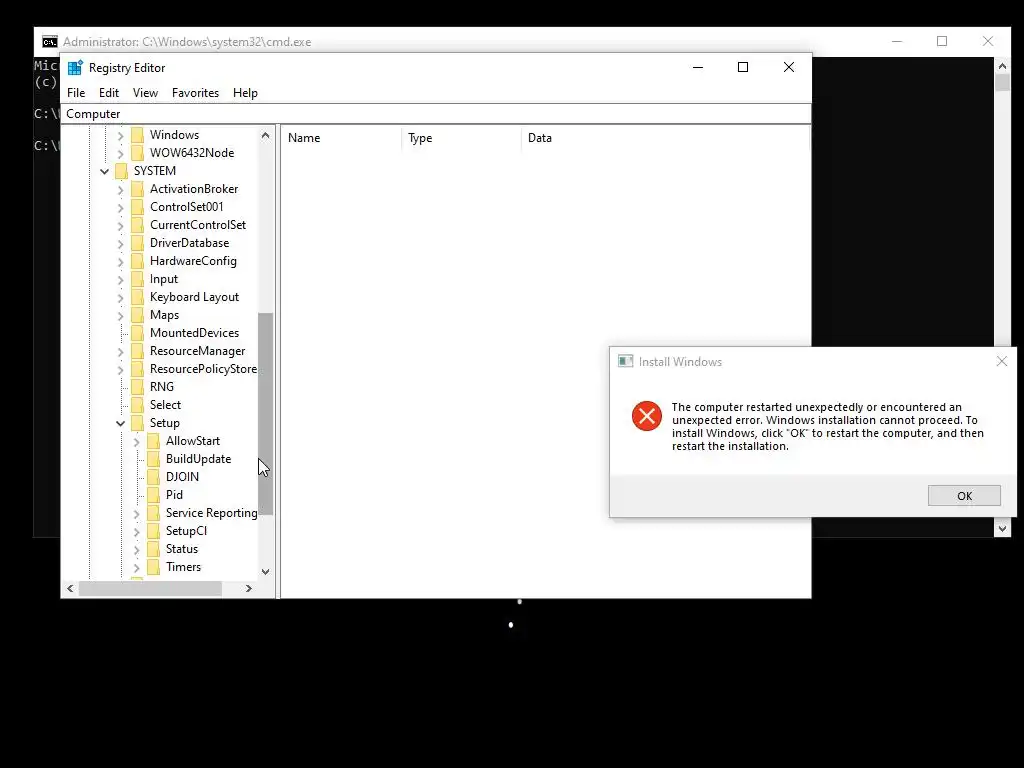Select the Select registry key
This screenshot has width=1024, height=768.
[x=165, y=405]
